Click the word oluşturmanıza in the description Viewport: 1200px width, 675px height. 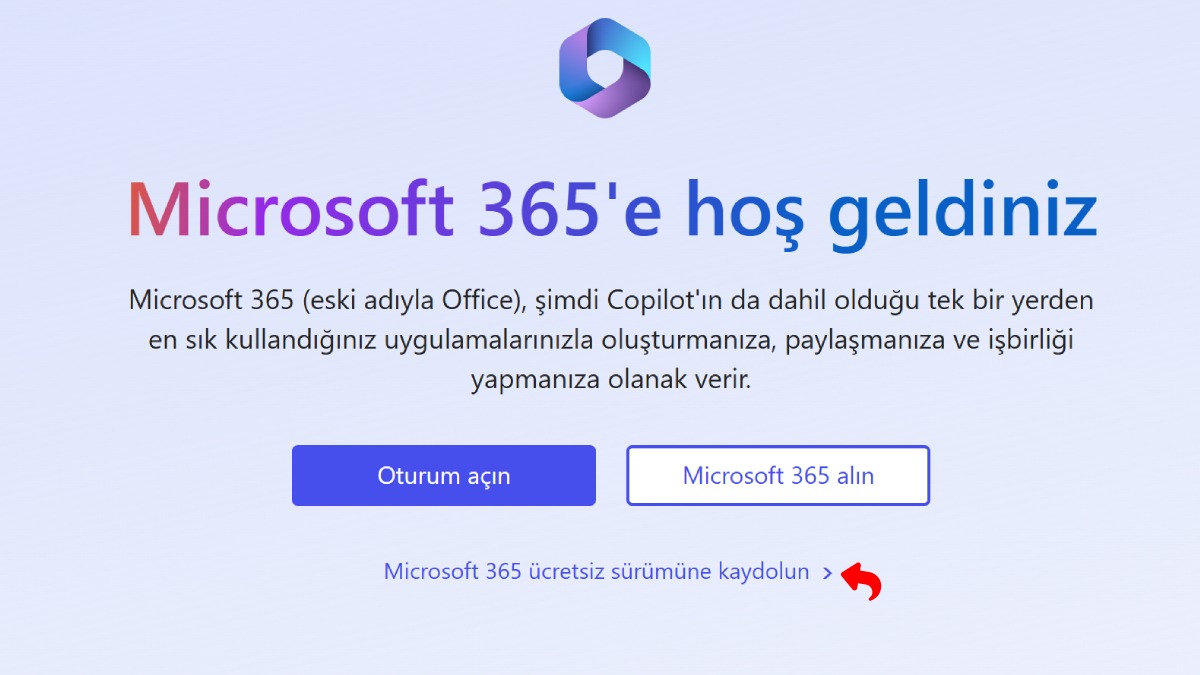[690, 342]
